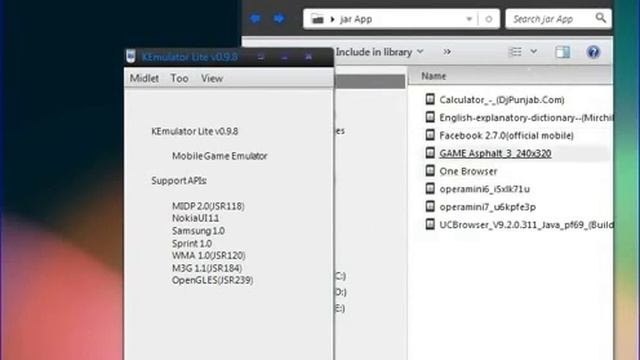
Task: Click the English dictionary jar file icon
Action: (x=430, y=117)
